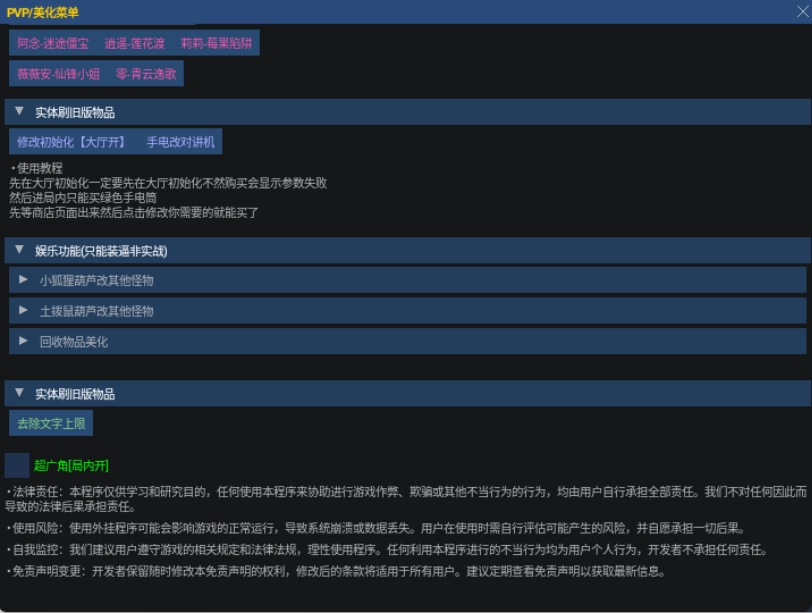Collapse the 娱乐功能(只能装逼非实战) section
This screenshot has width=812, height=613.
click(19, 250)
